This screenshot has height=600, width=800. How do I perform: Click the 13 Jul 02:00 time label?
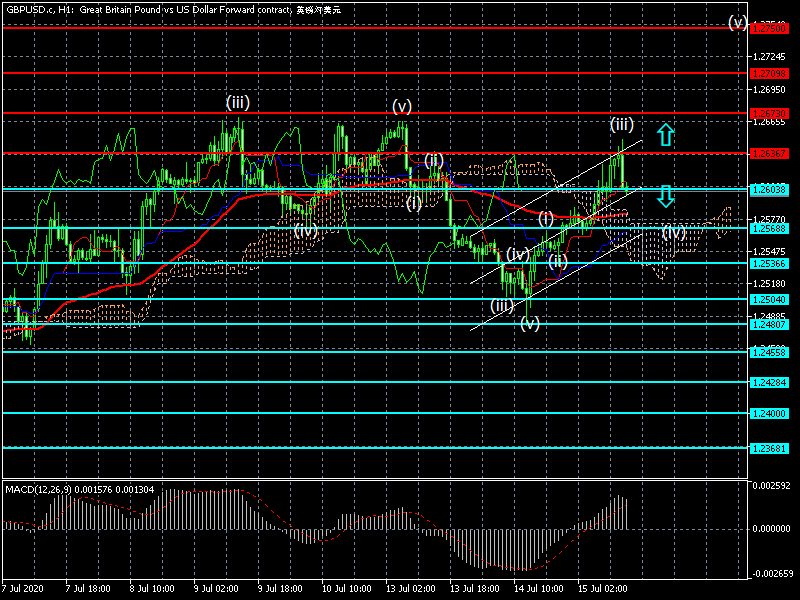pos(411,588)
